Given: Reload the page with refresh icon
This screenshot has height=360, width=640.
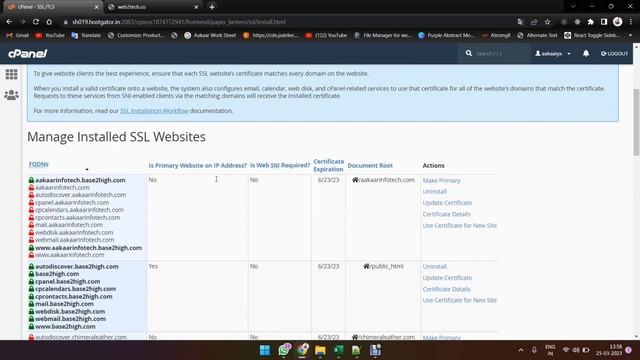Looking at the screenshot, I should click(36, 22).
